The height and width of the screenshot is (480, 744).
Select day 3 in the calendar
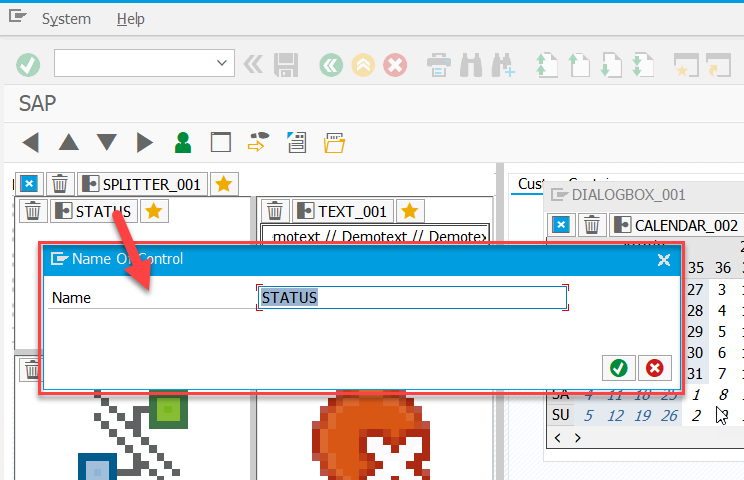click(722, 289)
